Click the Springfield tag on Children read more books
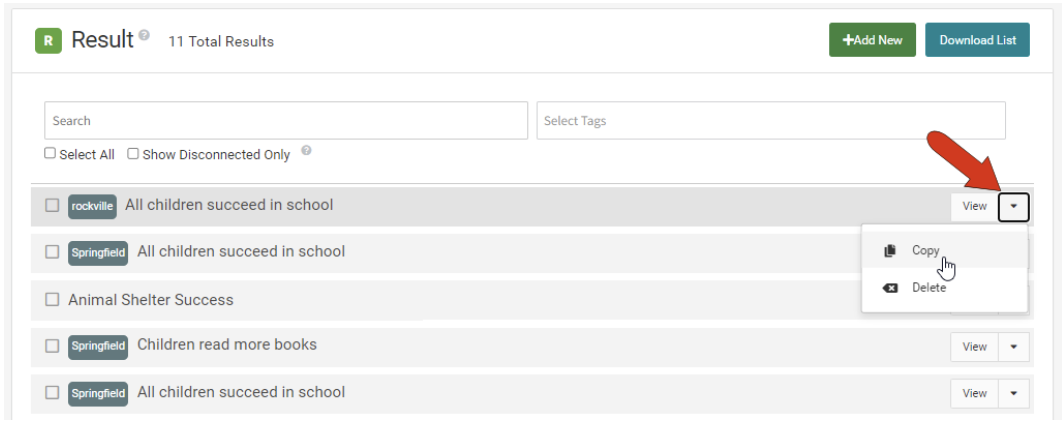Viewport: 1062px width, 424px height. (x=98, y=346)
